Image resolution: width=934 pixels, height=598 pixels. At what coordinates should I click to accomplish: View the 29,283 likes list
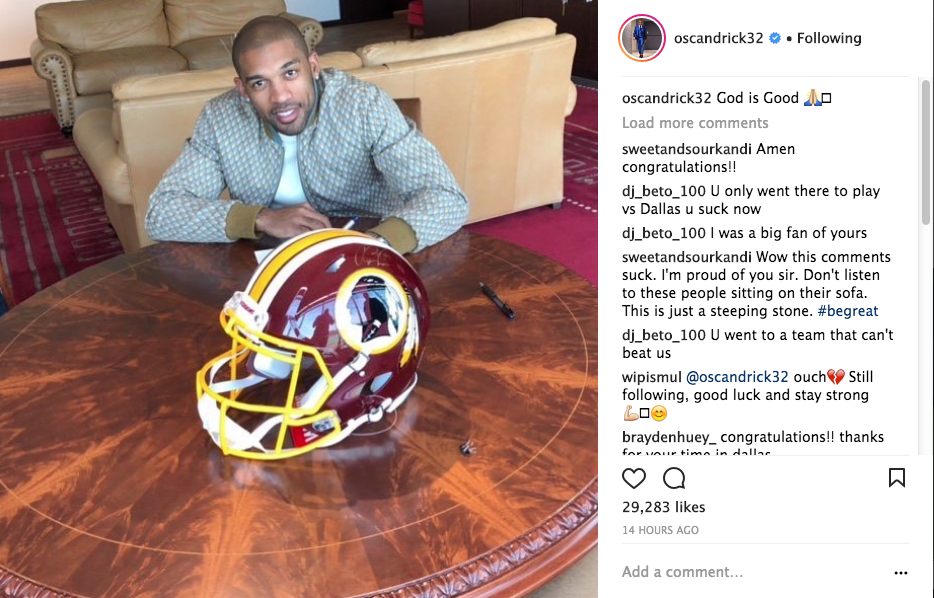664,507
